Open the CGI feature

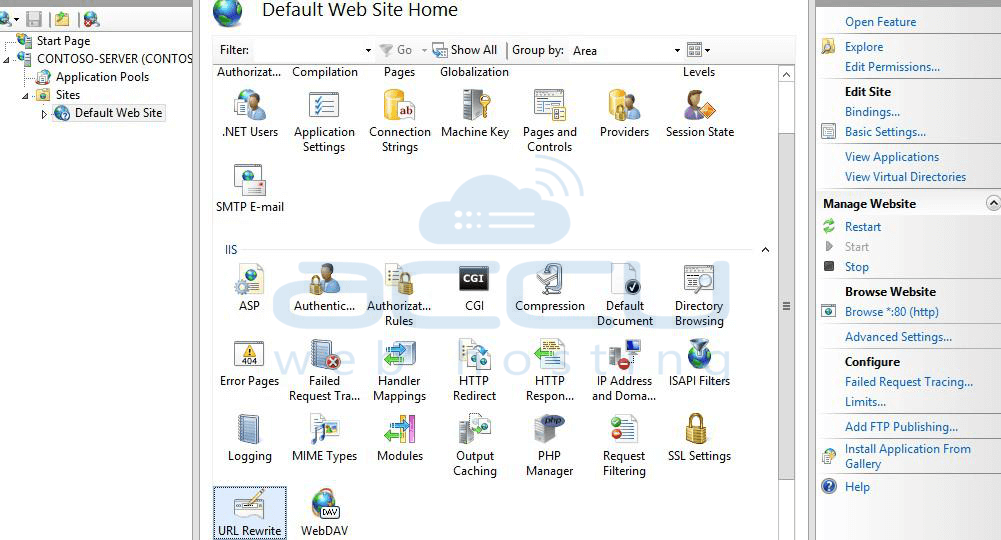(474, 287)
